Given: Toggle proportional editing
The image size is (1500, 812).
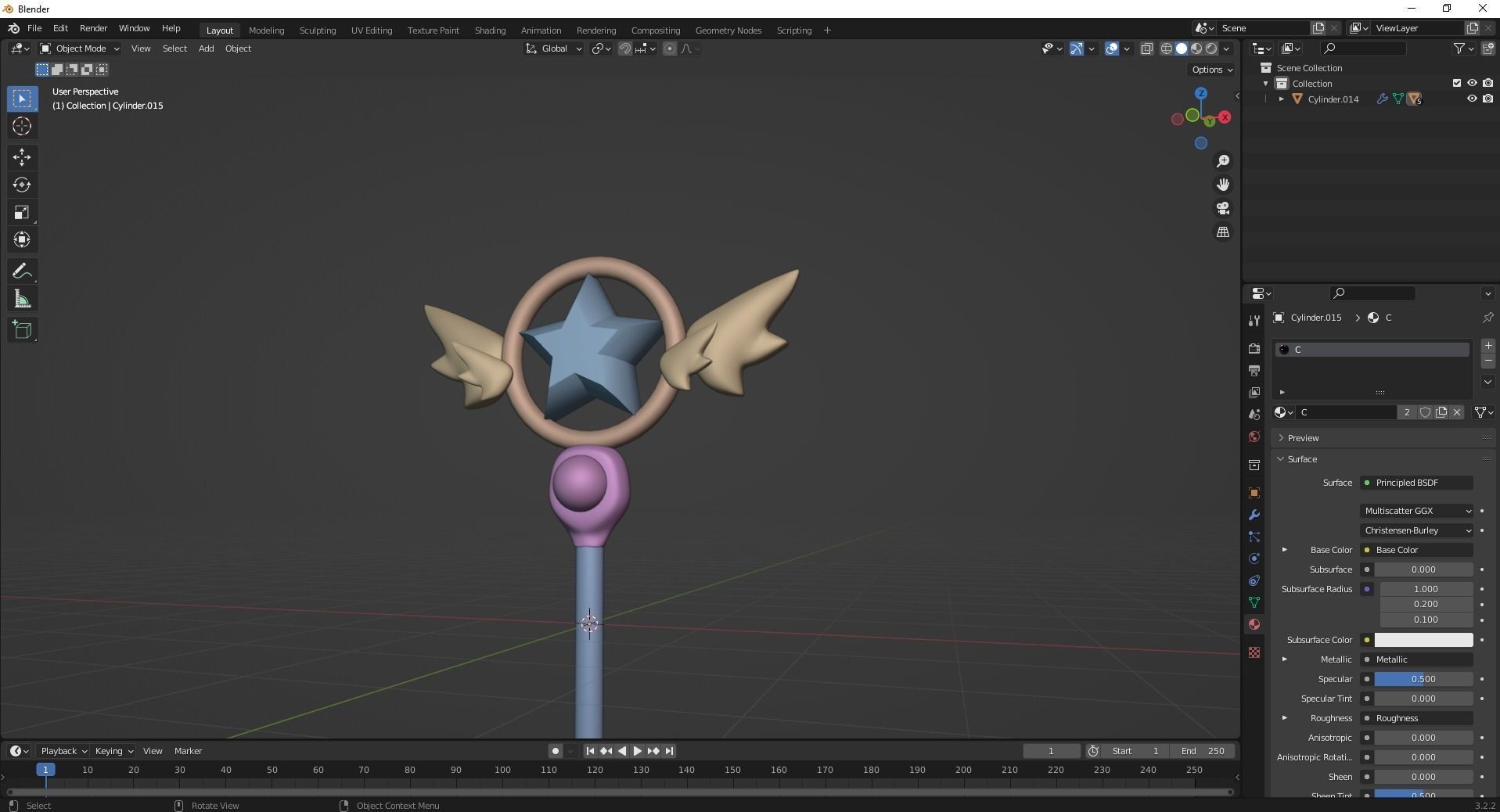Looking at the screenshot, I should (x=670, y=49).
